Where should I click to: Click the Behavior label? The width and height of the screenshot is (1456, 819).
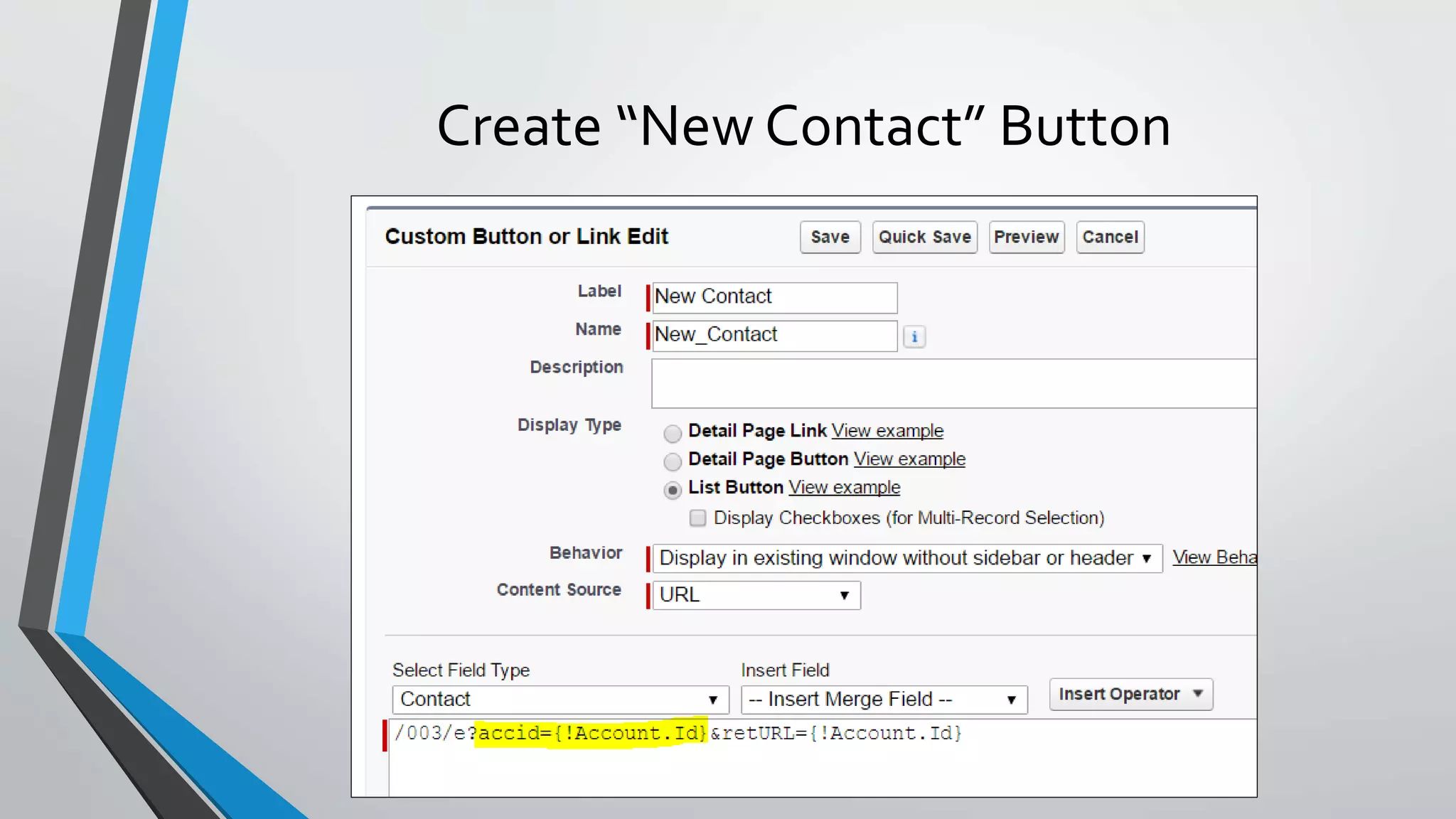(x=586, y=553)
